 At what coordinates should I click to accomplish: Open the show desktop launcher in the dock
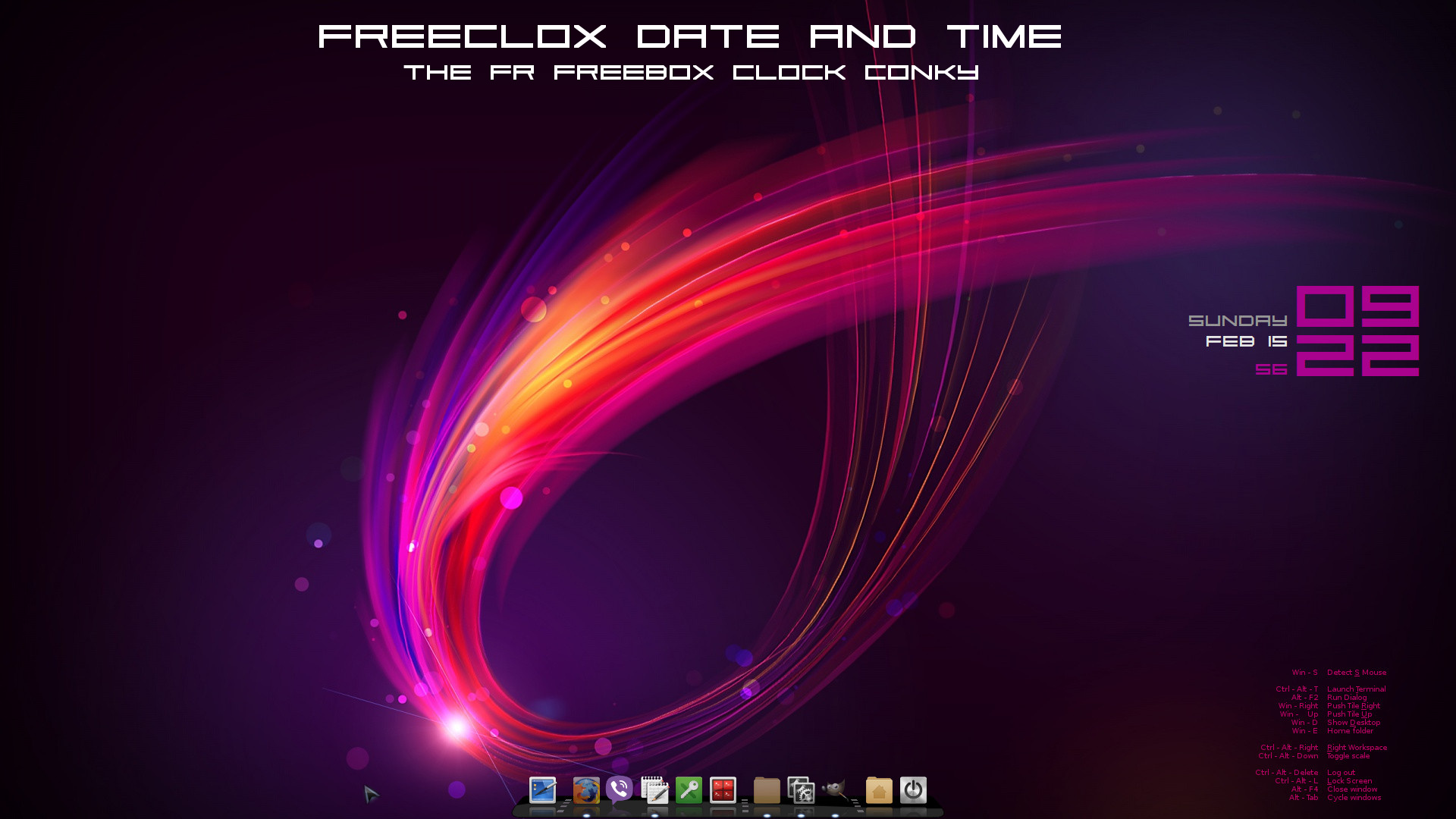(542, 790)
